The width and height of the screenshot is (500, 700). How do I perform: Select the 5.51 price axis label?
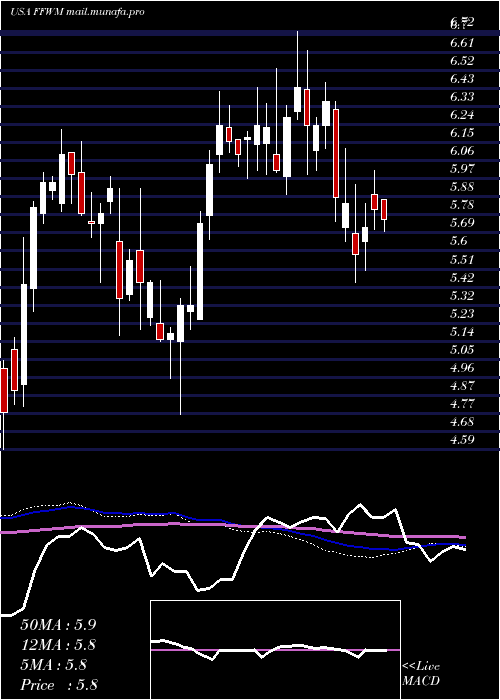462,259
